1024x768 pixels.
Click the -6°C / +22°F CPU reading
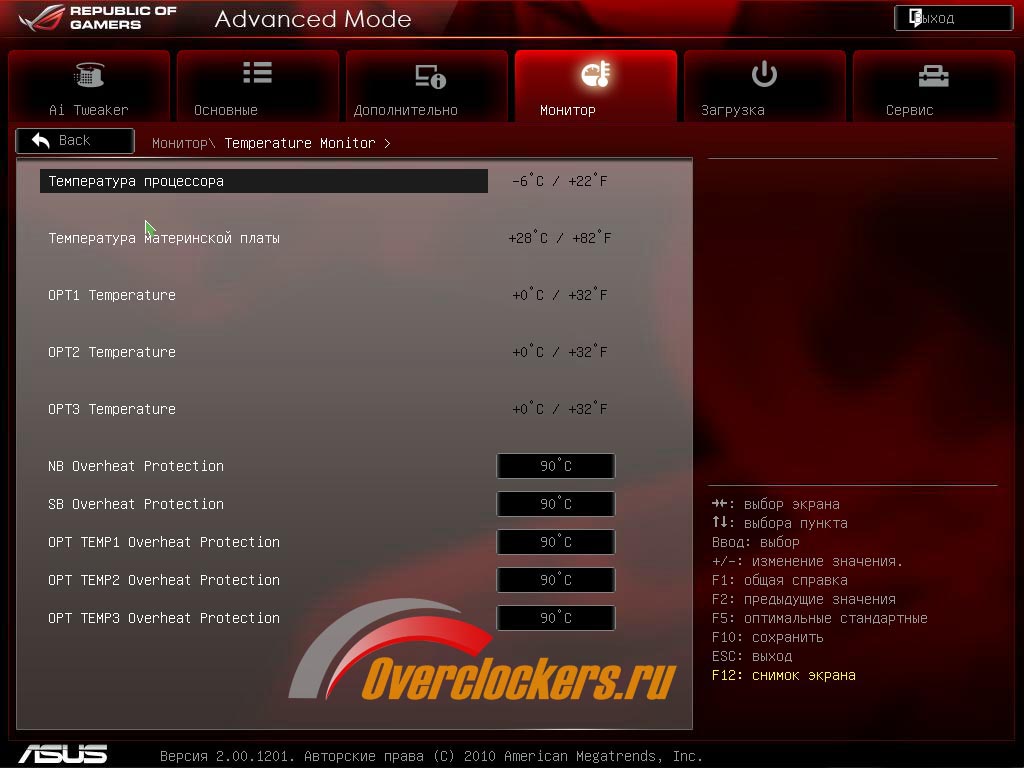[560, 180]
